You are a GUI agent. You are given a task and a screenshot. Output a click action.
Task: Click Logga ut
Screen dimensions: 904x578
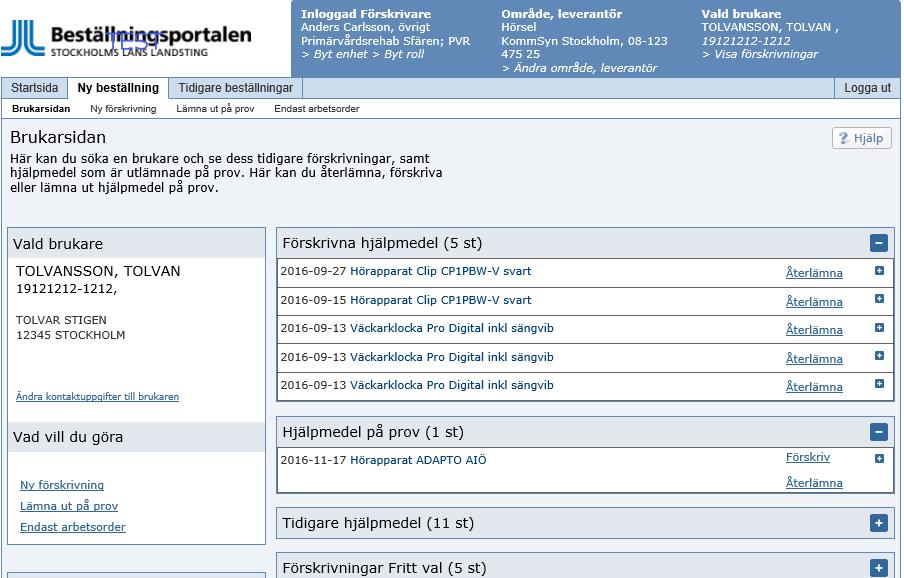[x=867, y=88]
